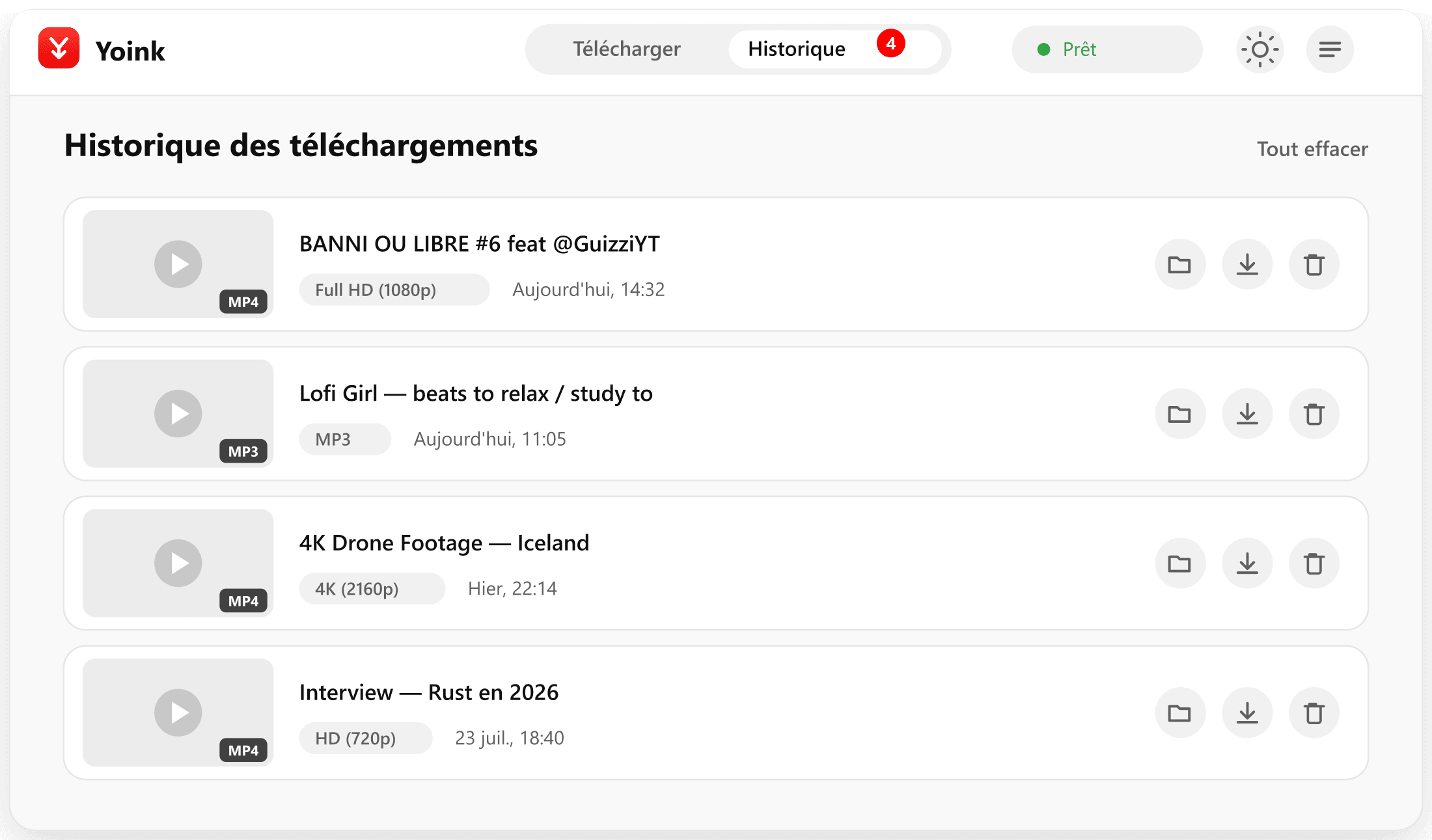Viewport: 1432px width, 840px height.
Task: Open folder for 4K Drone Footage
Action: (x=1179, y=563)
